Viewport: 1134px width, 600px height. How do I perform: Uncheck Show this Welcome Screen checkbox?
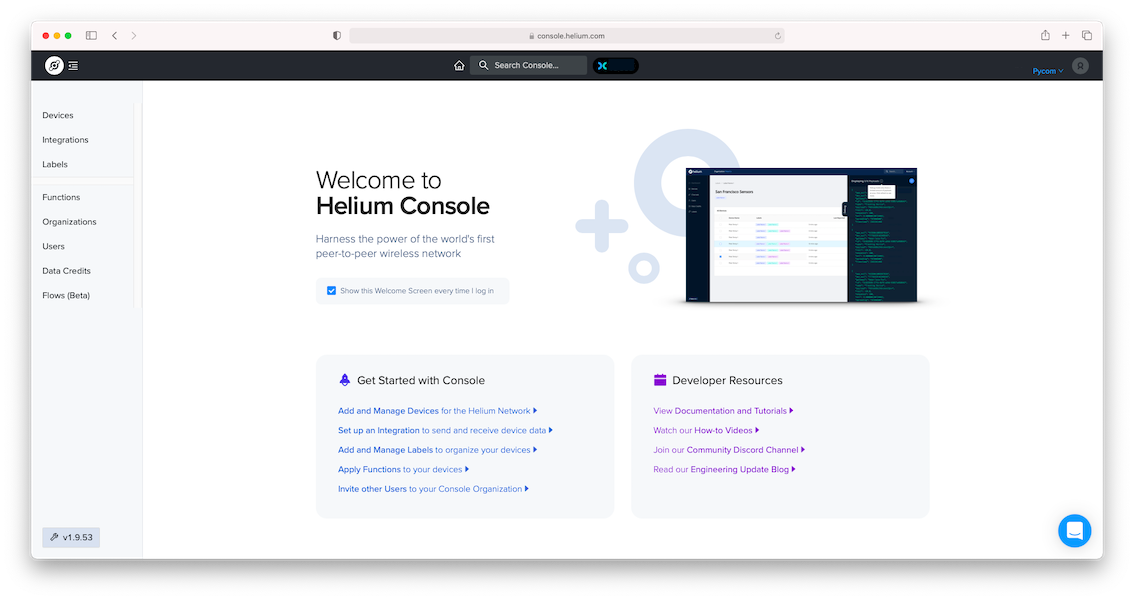coord(331,291)
